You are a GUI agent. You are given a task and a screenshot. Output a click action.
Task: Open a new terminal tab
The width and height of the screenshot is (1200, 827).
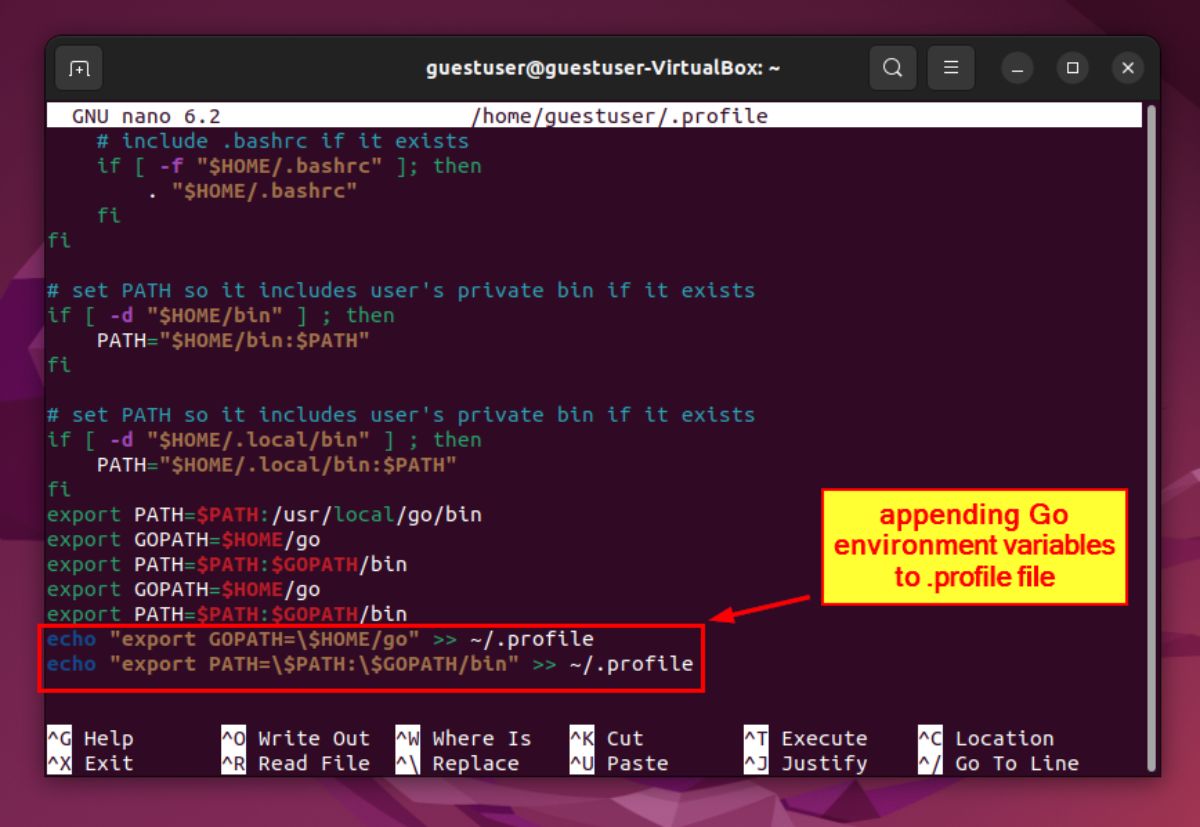(x=79, y=68)
